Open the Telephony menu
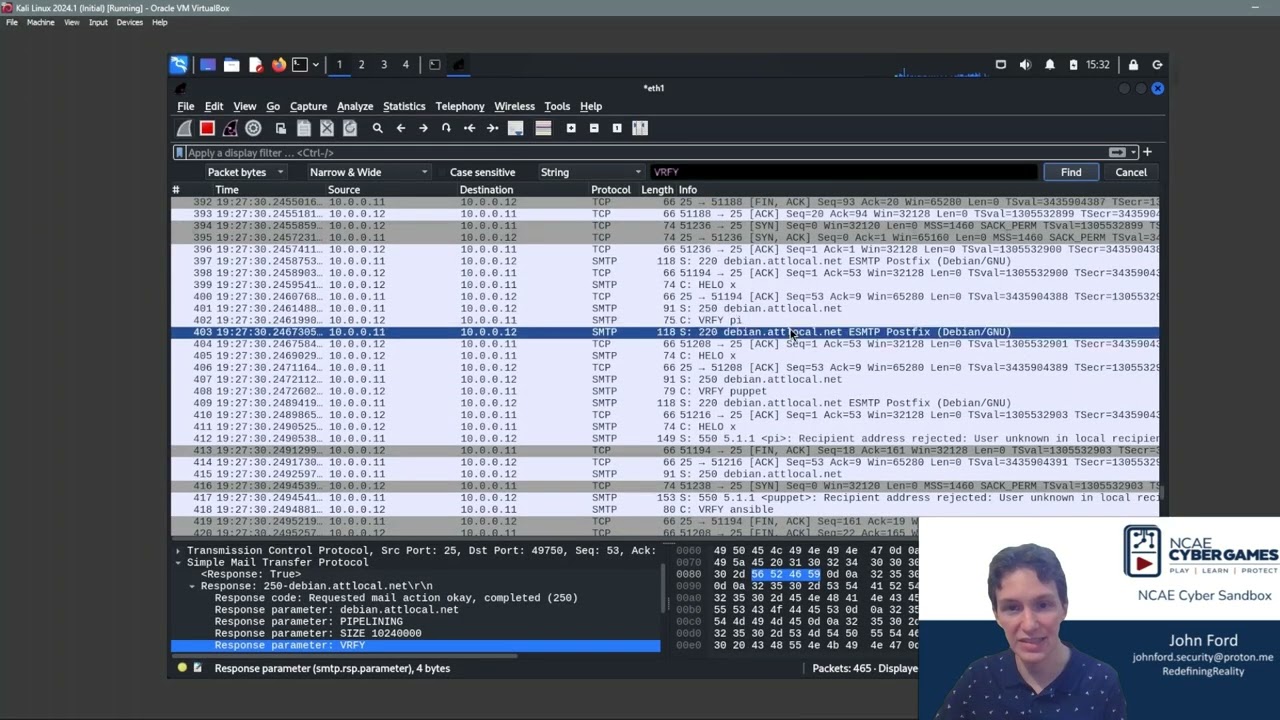Image resolution: width=1280 pixels, height=720 pixels. tap(460, 106)
